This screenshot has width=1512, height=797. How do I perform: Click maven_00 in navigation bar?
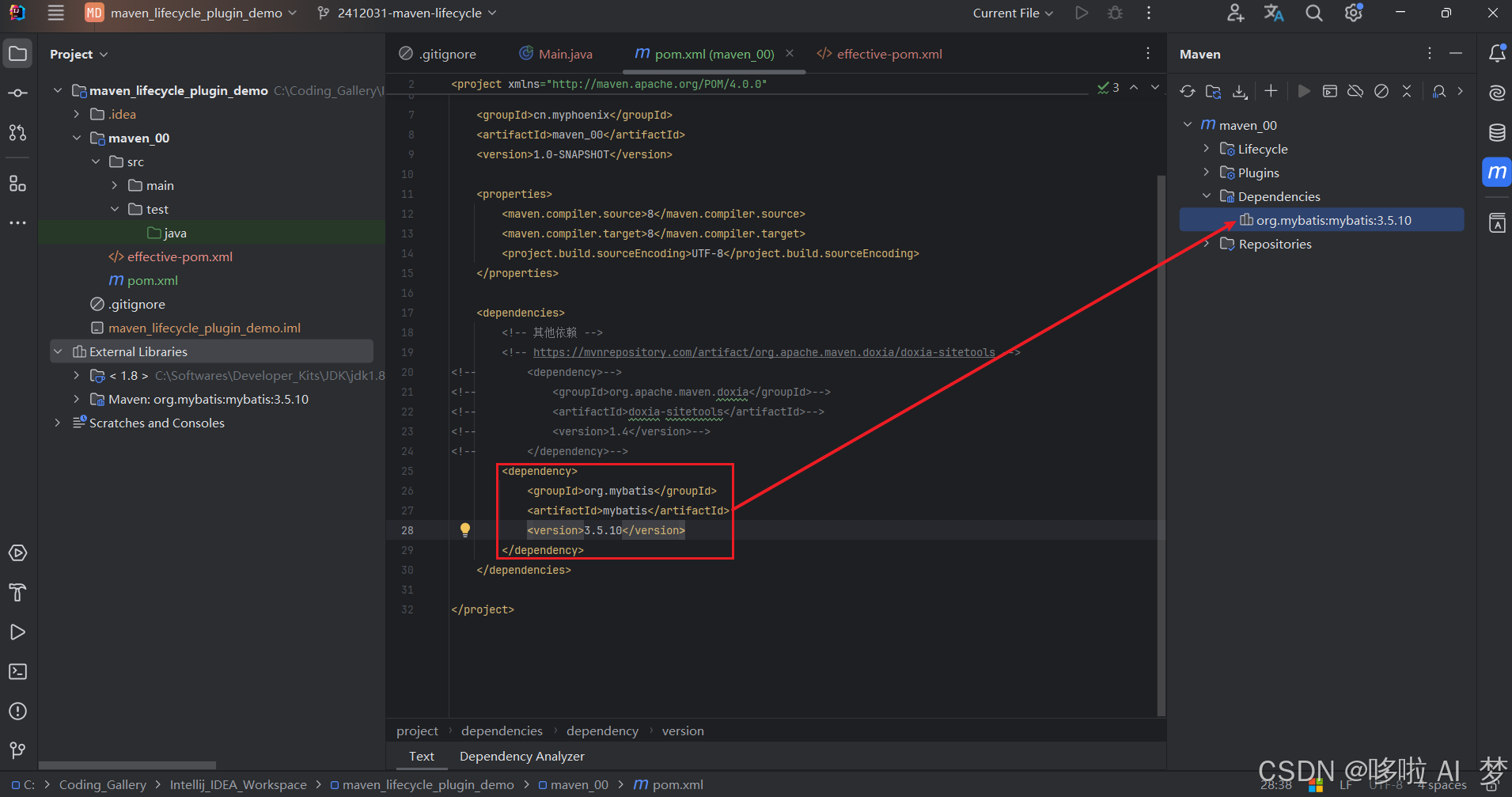pyautogui.click(x=574, y=784)
